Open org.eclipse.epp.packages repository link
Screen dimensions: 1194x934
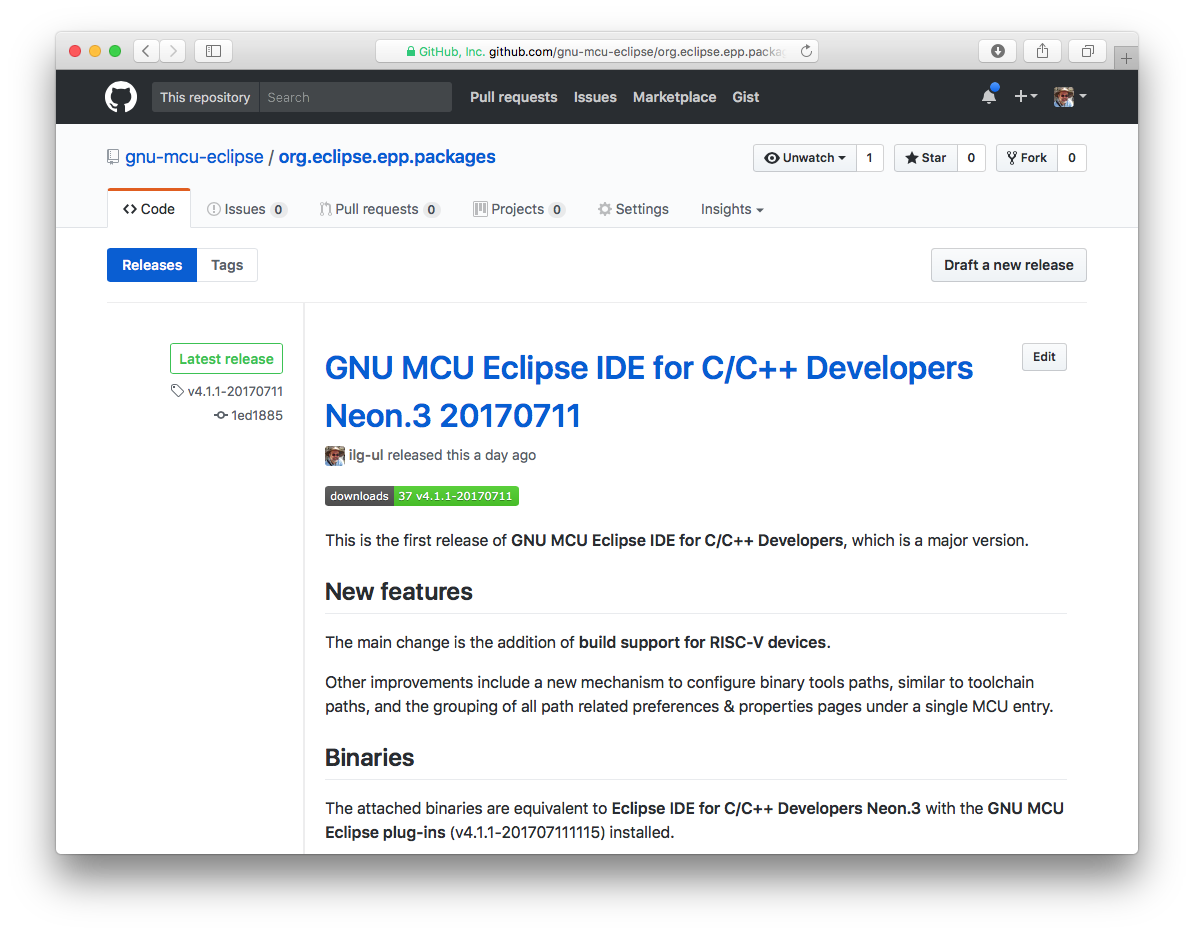(x=387, y=157)
